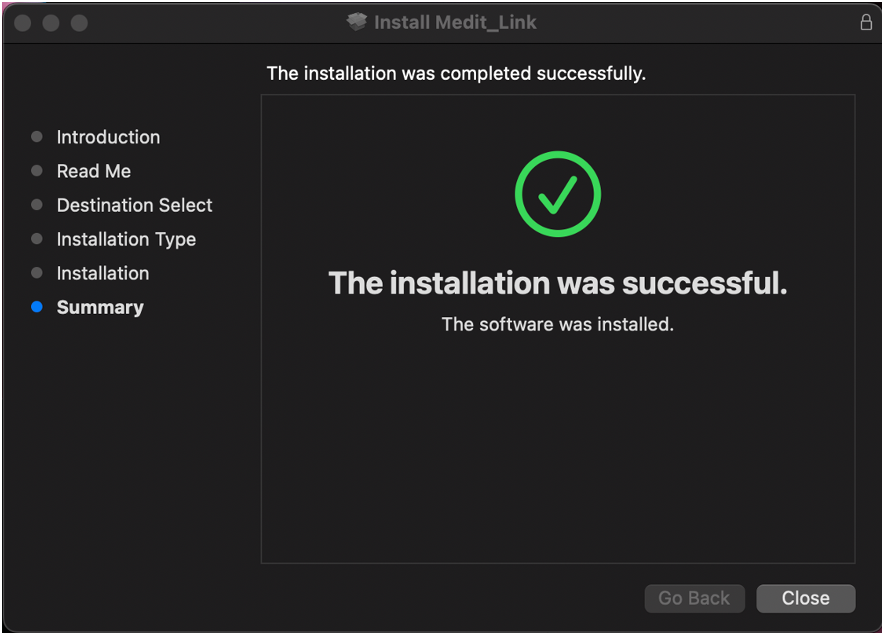Select the Introduction step label

point(108,137)
